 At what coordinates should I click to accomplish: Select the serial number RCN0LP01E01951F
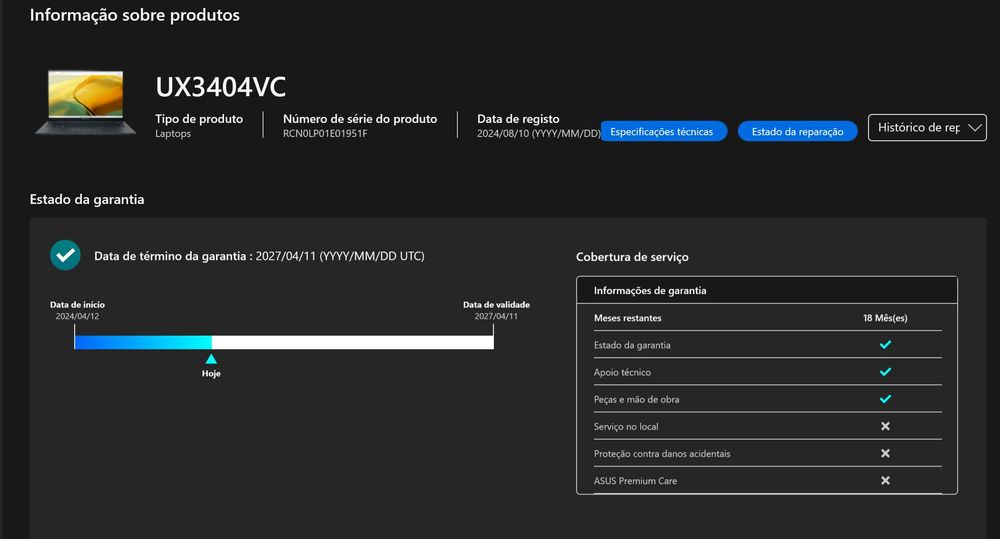point(325,133)
